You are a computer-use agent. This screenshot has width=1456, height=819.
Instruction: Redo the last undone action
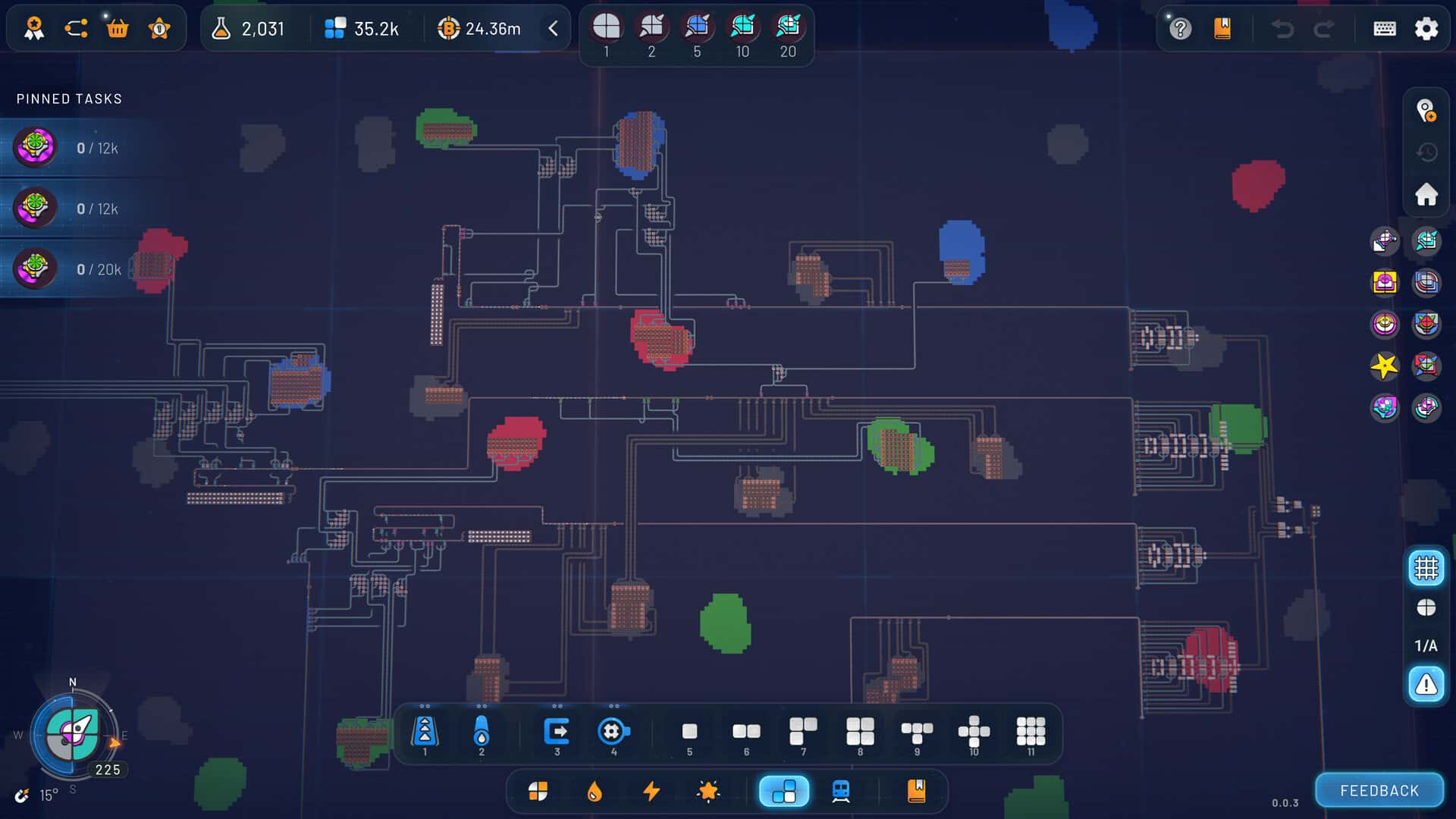(x=1324, y=29)
